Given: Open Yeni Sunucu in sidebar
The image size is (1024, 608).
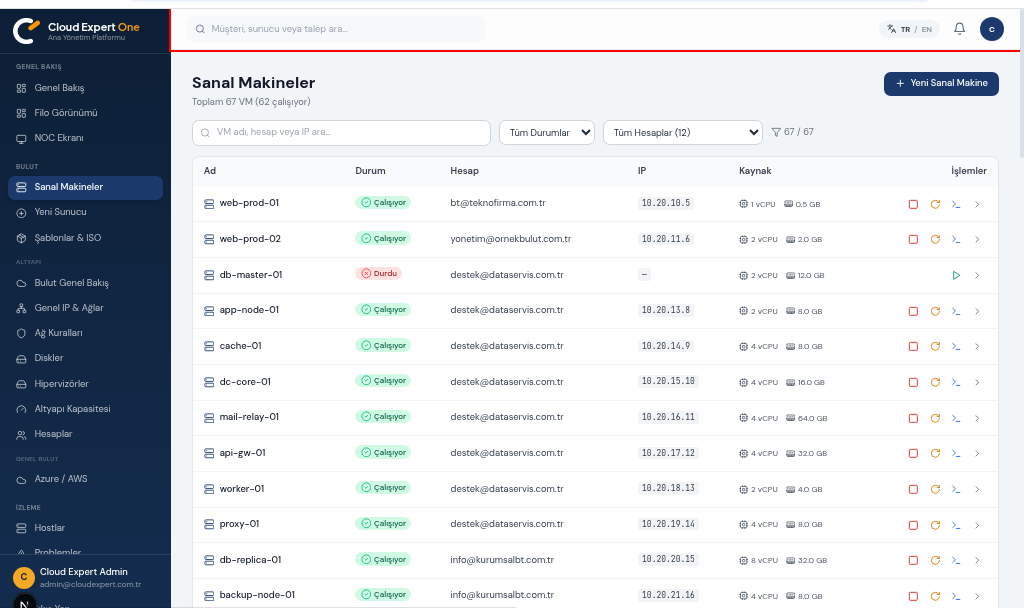Looking at the screenshot, I should point(85,212).
